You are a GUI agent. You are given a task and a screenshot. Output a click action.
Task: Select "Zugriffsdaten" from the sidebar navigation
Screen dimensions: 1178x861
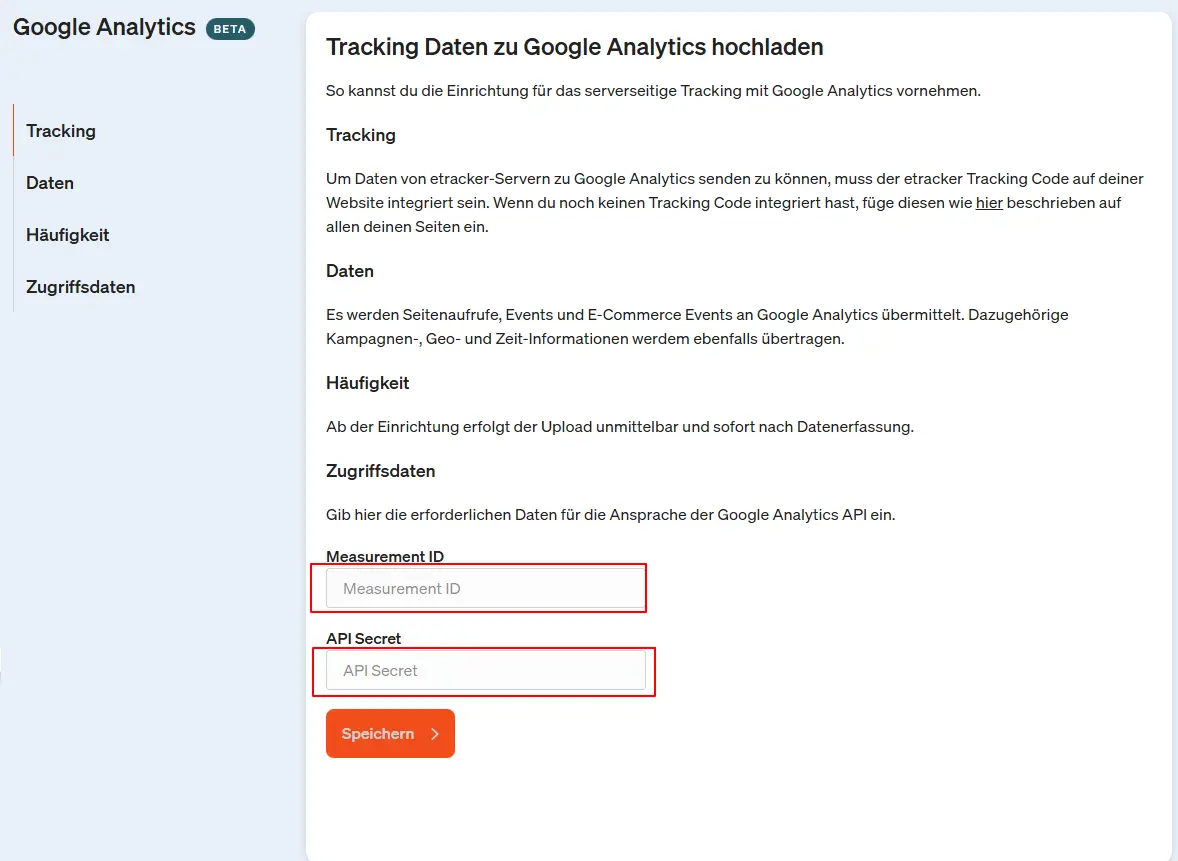tap(80, 287)
